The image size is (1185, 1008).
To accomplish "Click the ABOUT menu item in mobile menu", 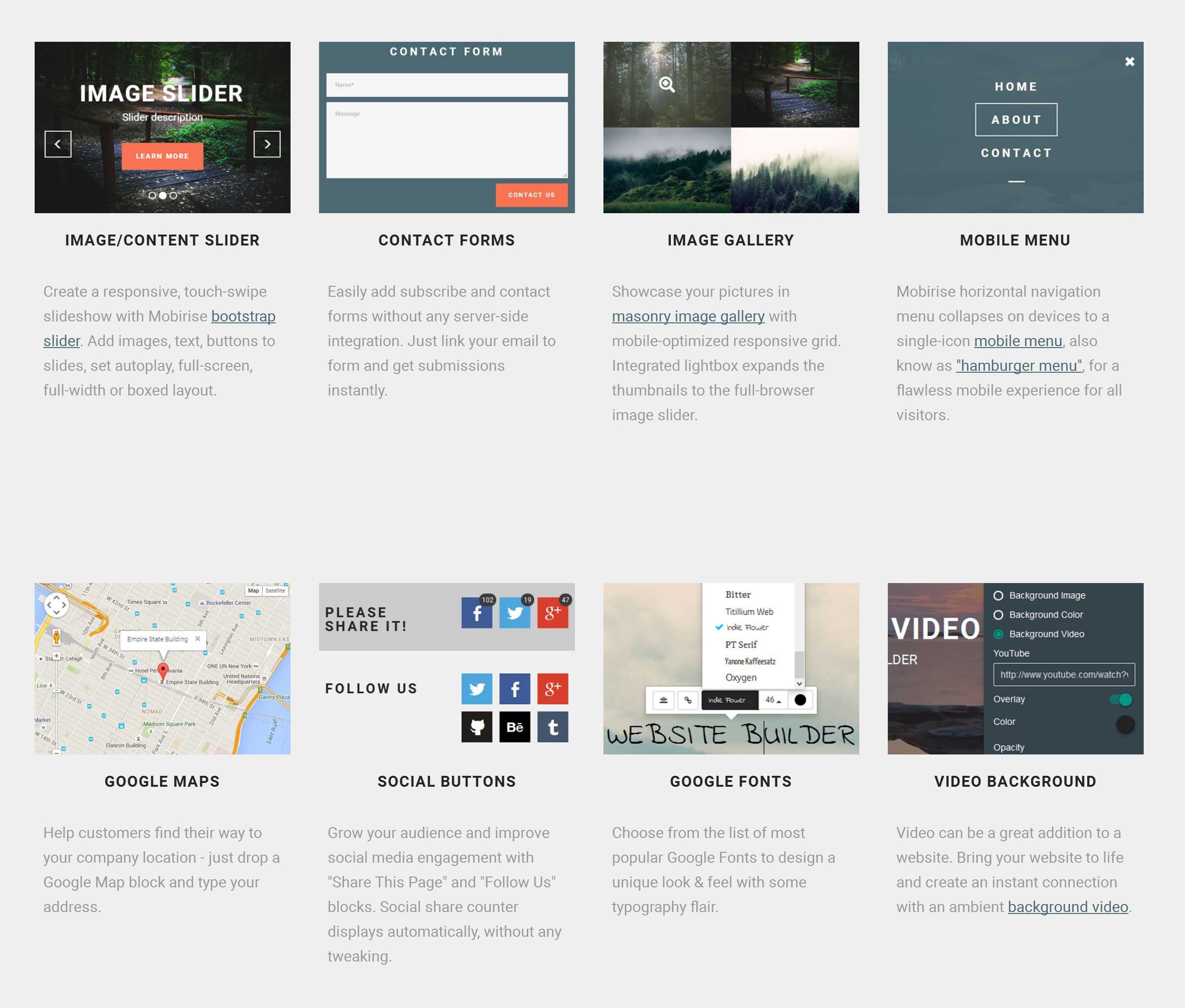I will [x=1016, y=120].
